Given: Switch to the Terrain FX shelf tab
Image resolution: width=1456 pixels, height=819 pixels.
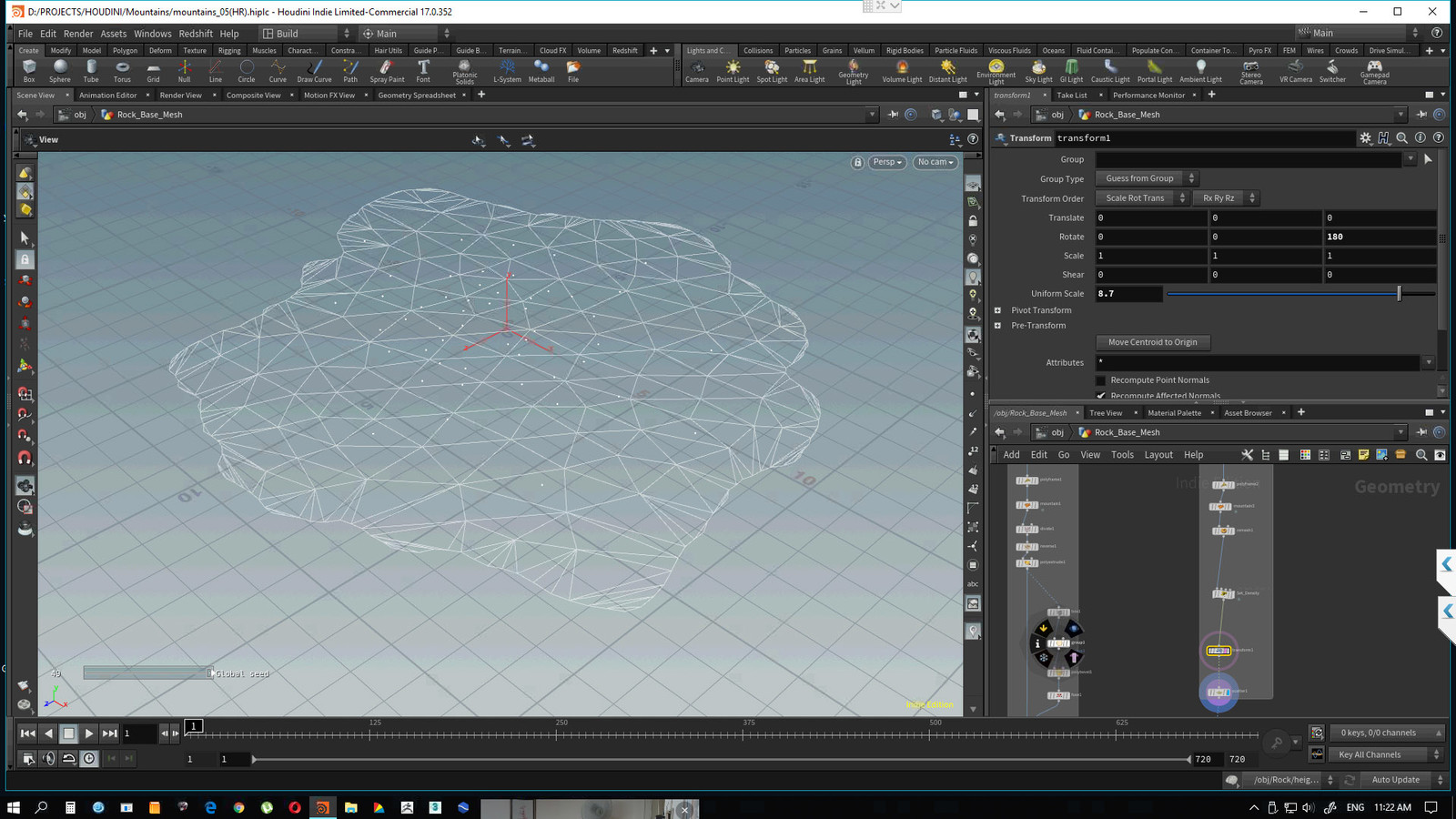Looking at the screenshot, I should pos(511,50).
